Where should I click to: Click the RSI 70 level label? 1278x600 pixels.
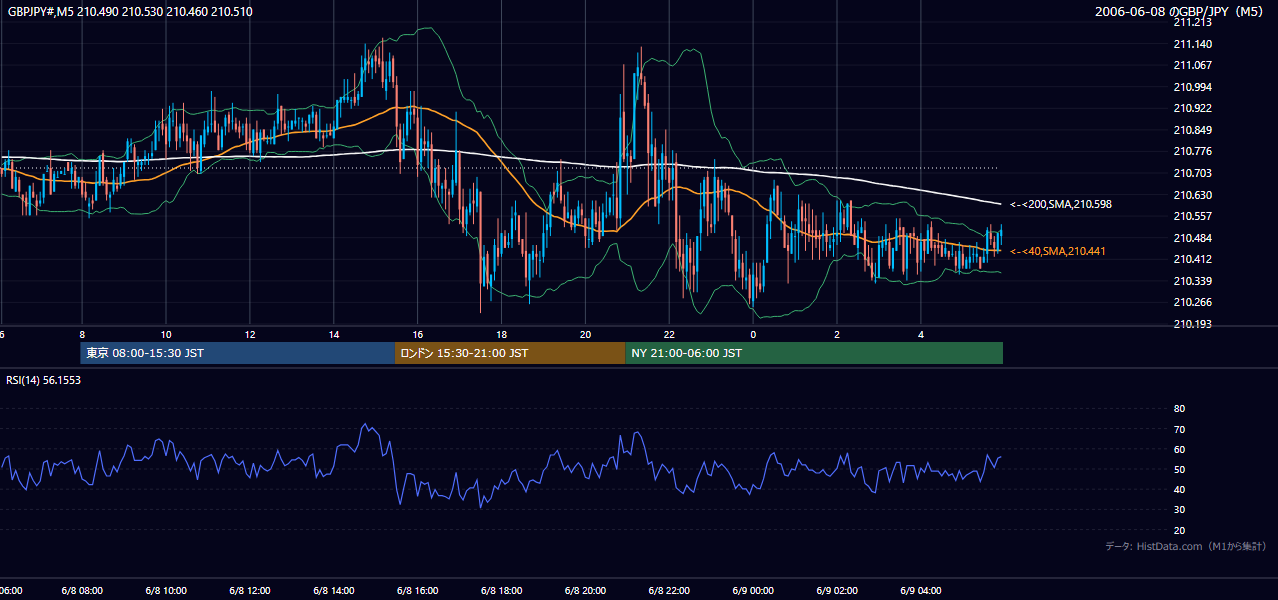(x=1179, y=429)
